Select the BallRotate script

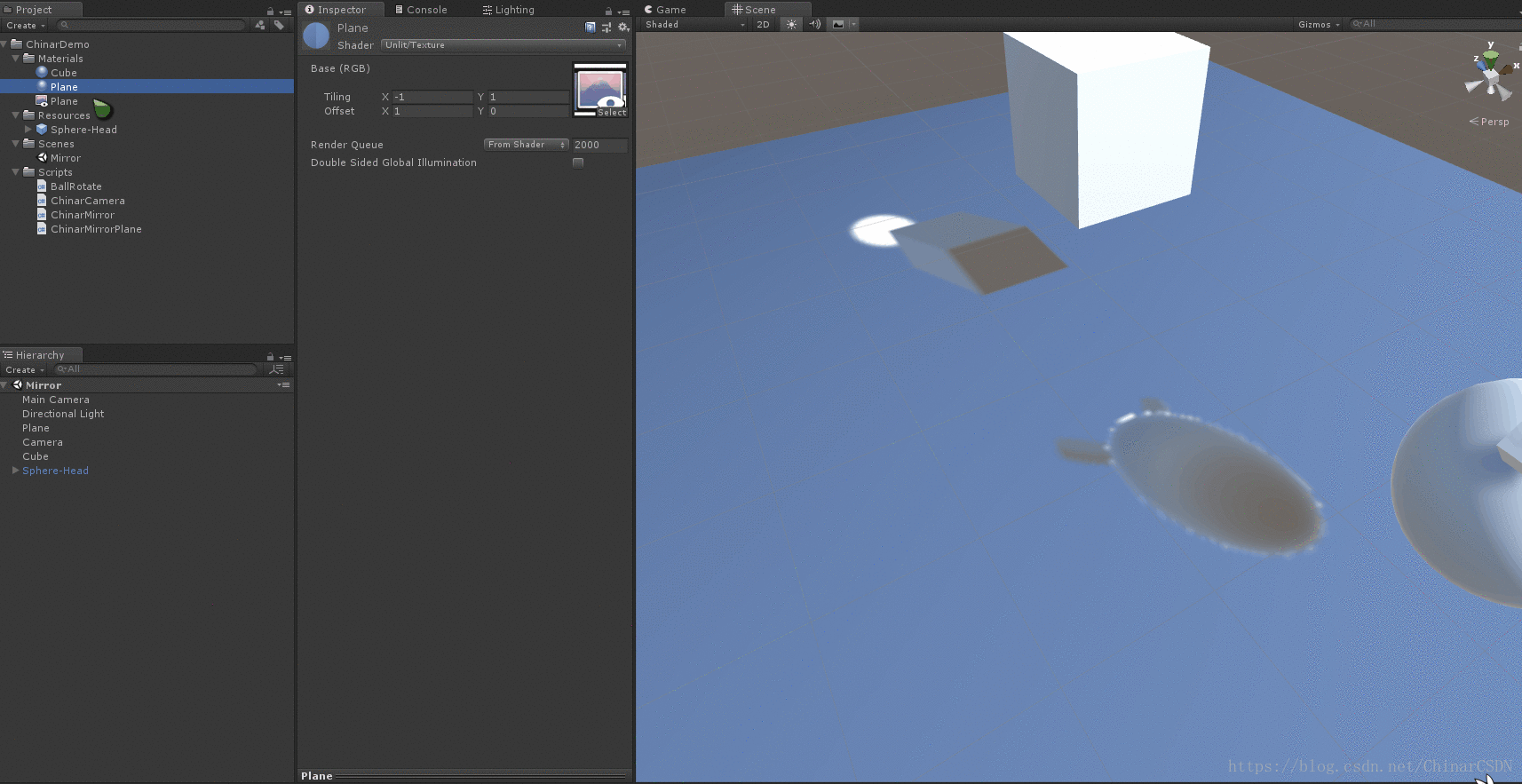click(x=76, y=186)
